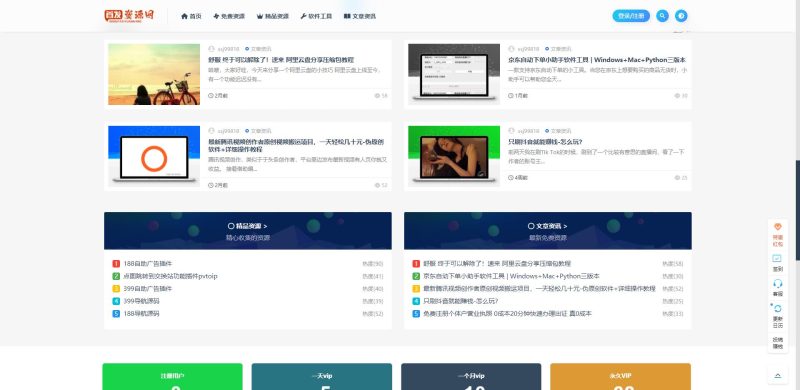Click the site logo in header
Image resolution: width=800 pixels, height=390 pixels.
129,16
